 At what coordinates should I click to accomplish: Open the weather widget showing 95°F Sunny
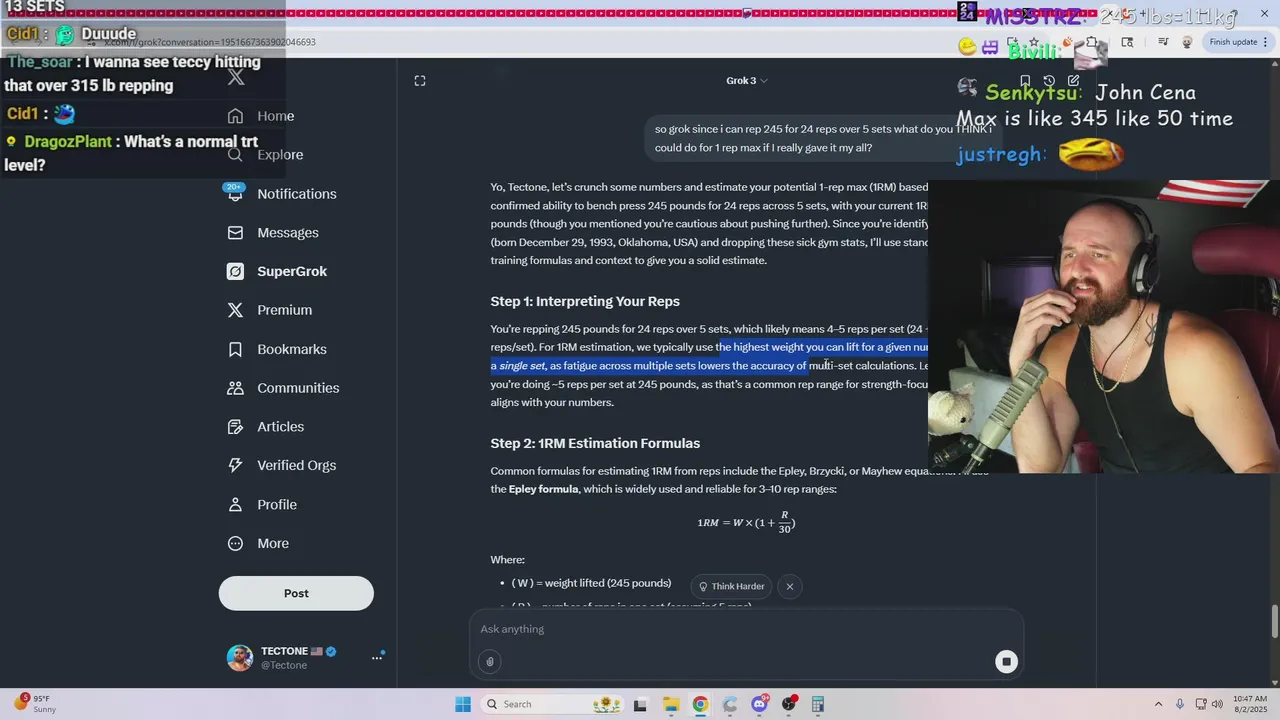pyautogui.click(x=35, y=704)
